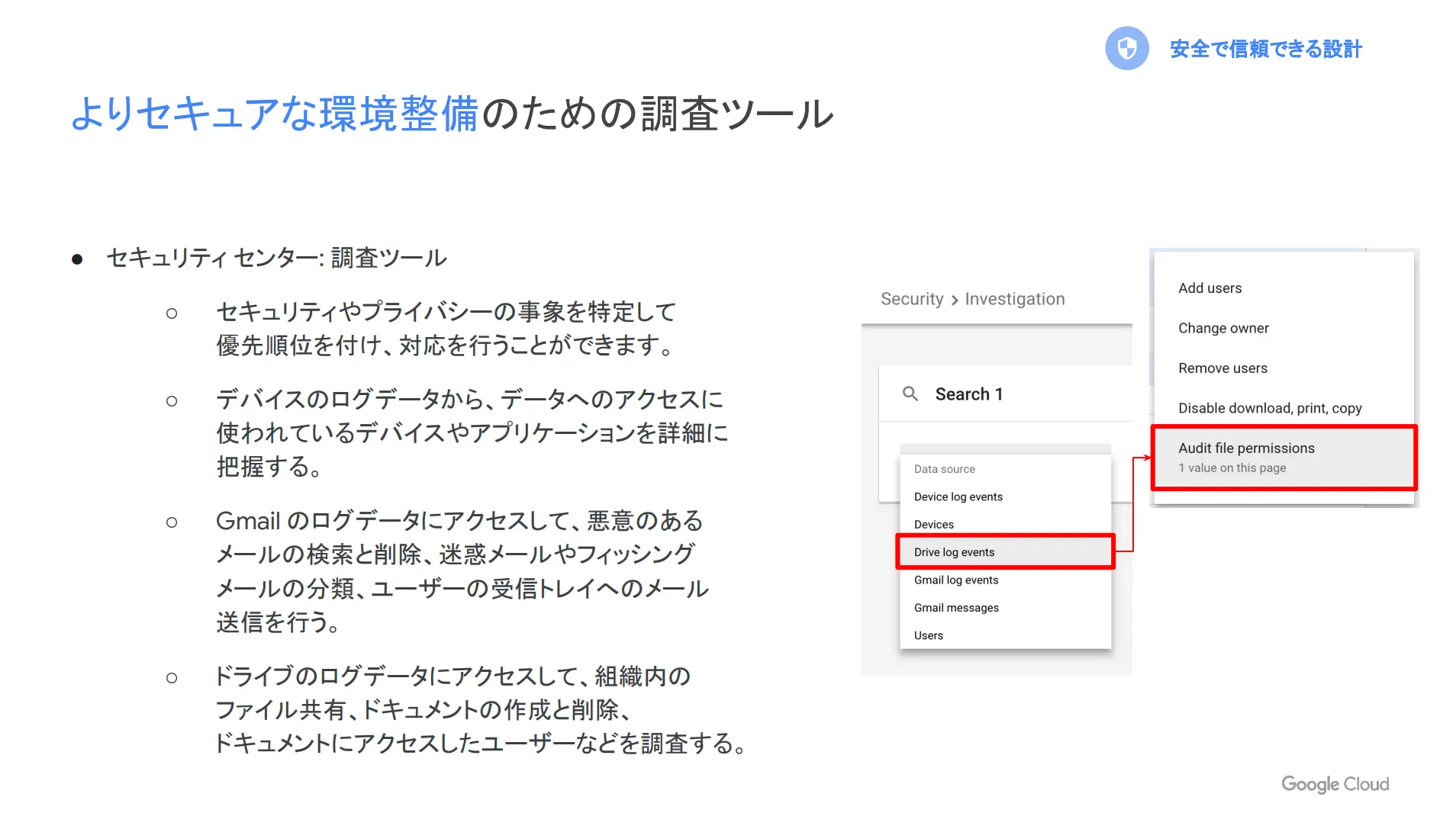Open the Security breadcrumb link

pos(912,299)
